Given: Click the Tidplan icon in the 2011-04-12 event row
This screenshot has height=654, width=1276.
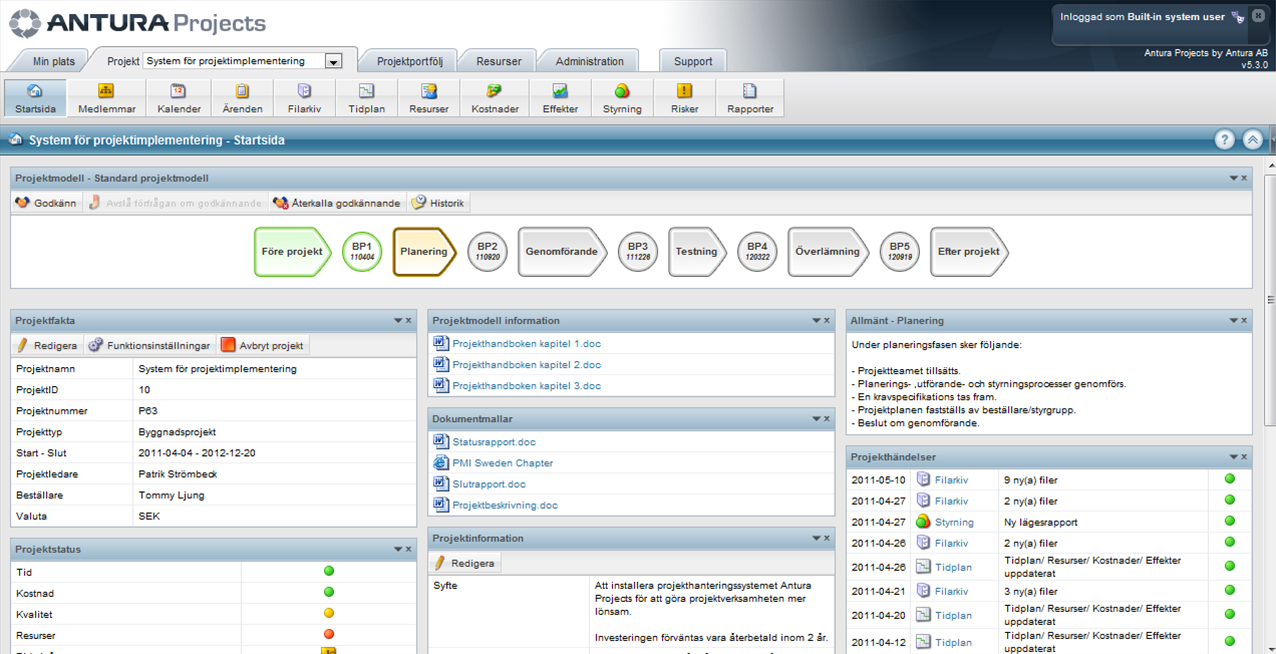Looking at the screenshot, I should pos(924,642).
